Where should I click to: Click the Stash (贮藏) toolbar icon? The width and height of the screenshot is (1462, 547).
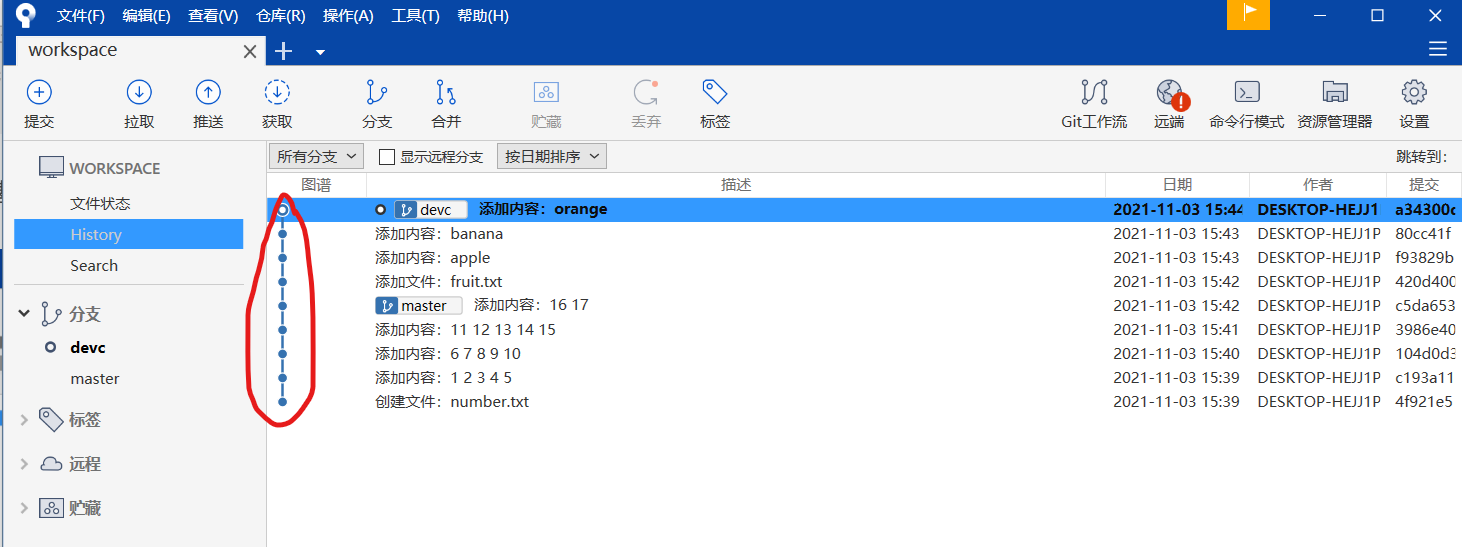[x=546, y=93]
